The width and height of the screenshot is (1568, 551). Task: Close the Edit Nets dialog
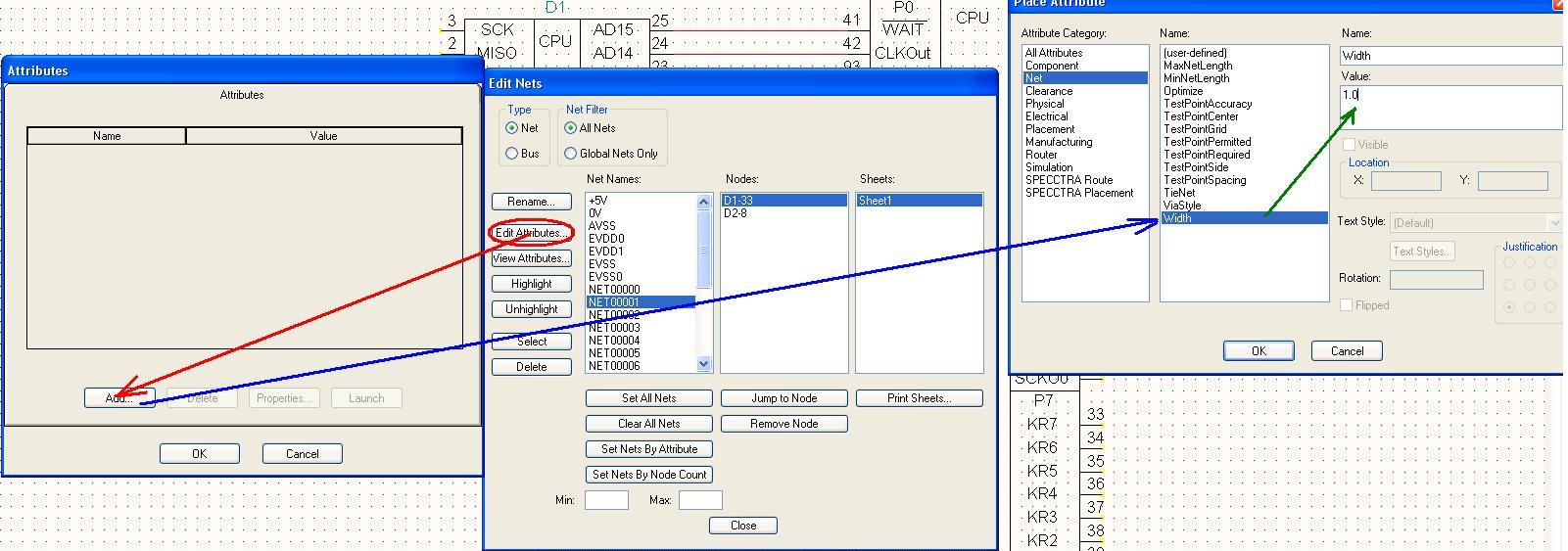click(x=742, y=526)
